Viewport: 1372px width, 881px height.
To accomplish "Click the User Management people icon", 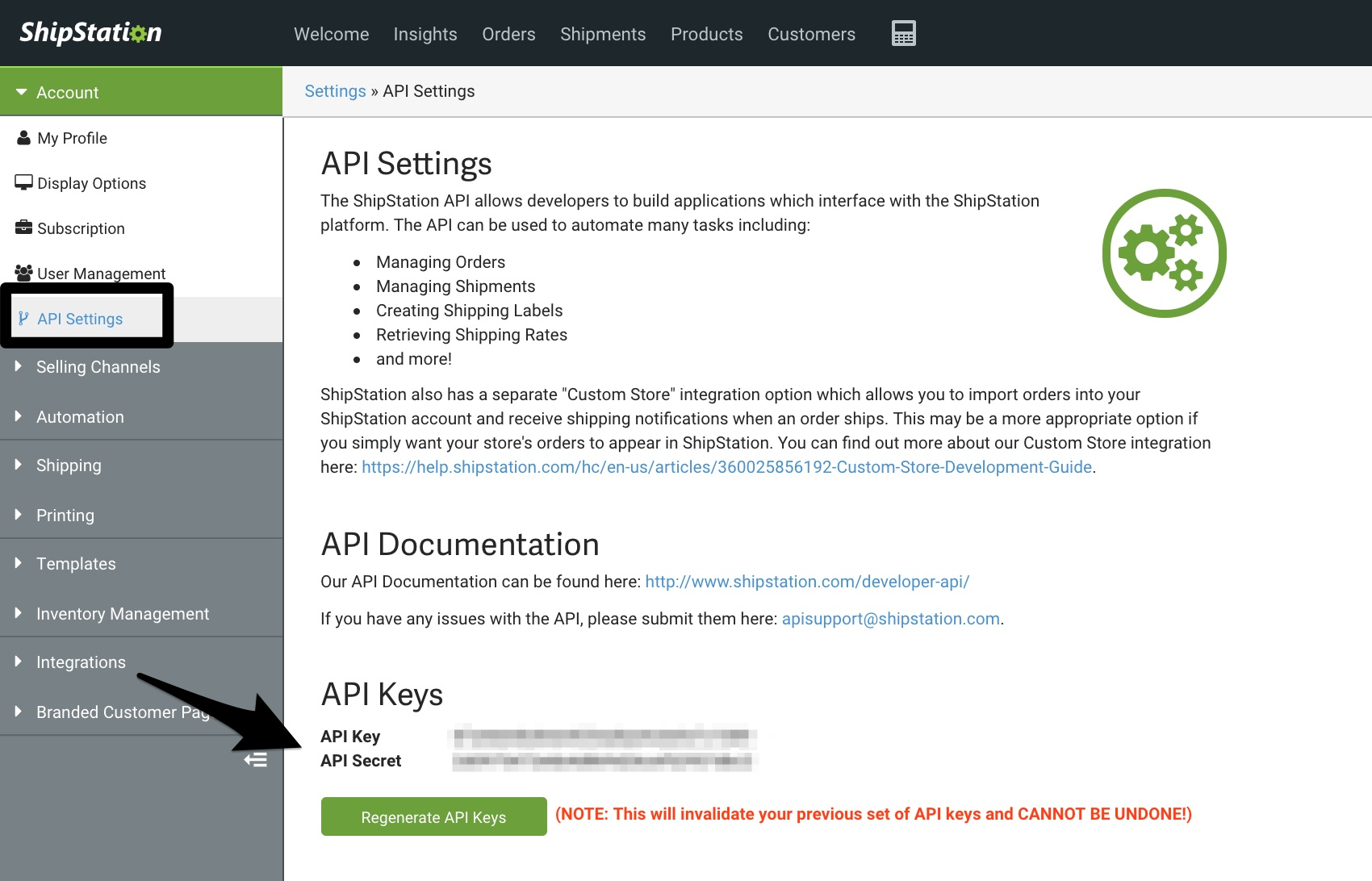I will pyautogui.click(x=23, y=273).
